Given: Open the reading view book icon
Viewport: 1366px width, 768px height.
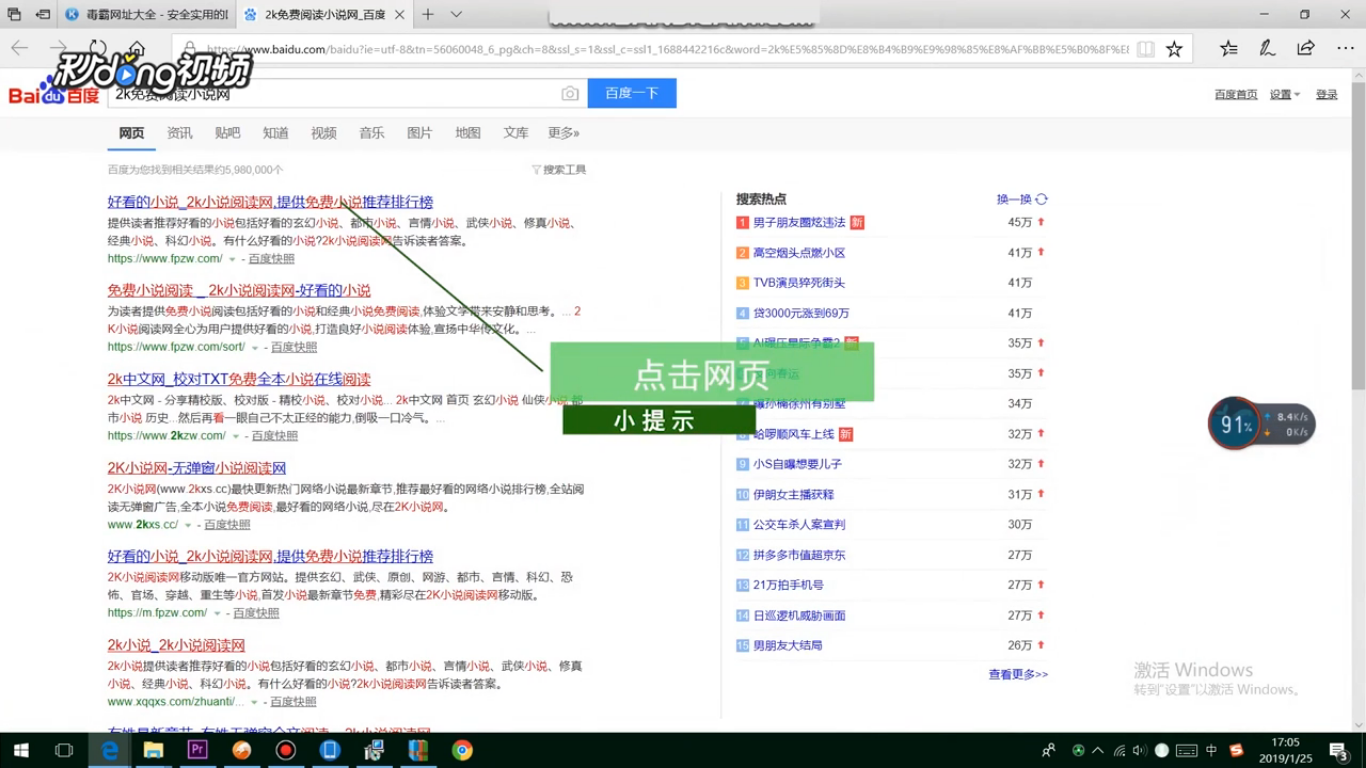Looking at the screenshot, I should click(1146, 49).
